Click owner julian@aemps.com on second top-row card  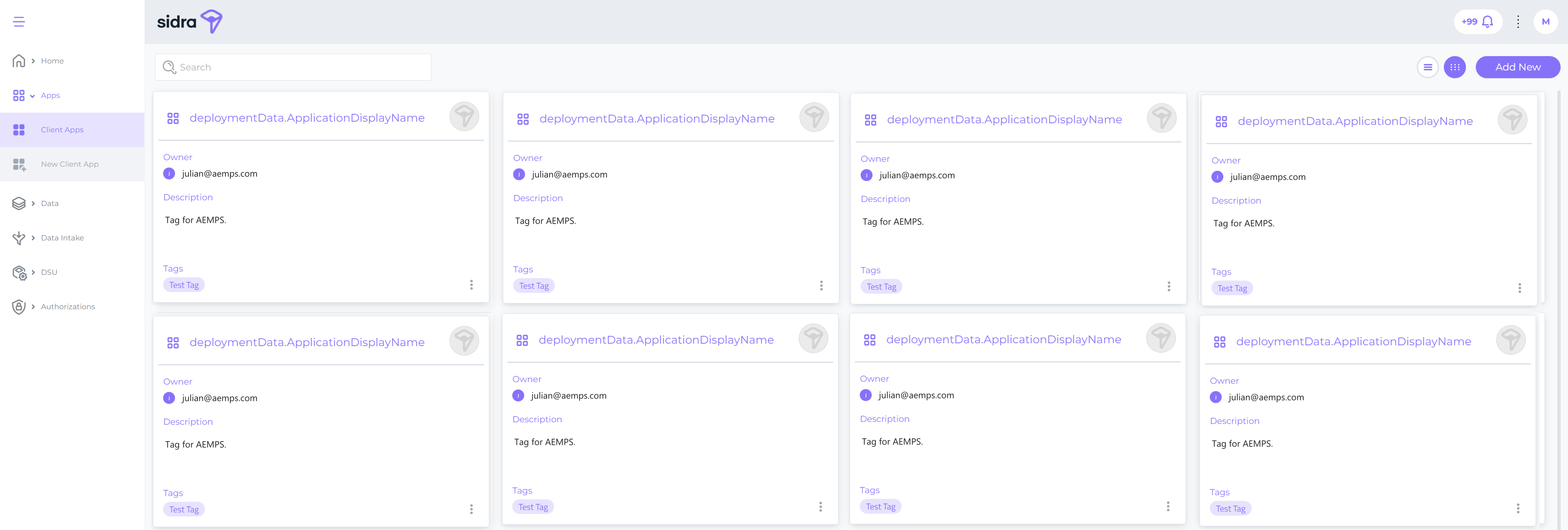click(569, 174)
